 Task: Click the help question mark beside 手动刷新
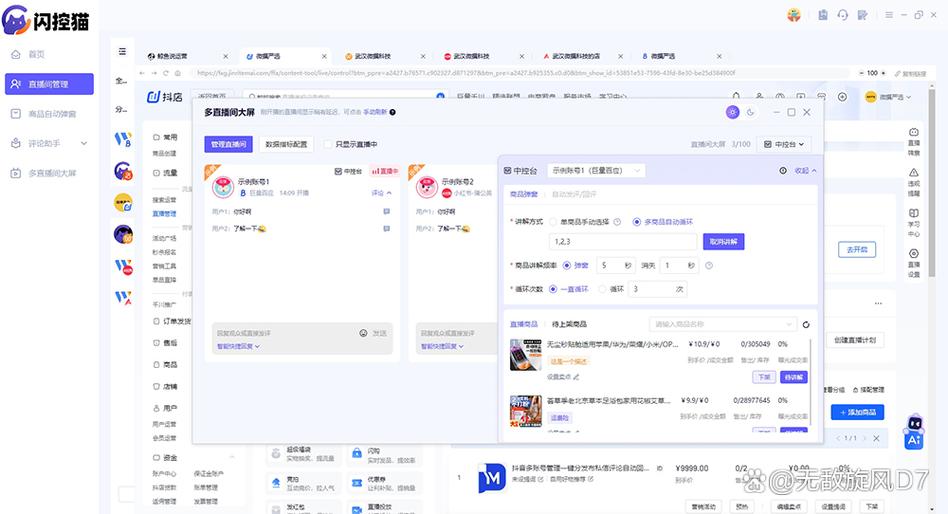(x=392, y=112)
